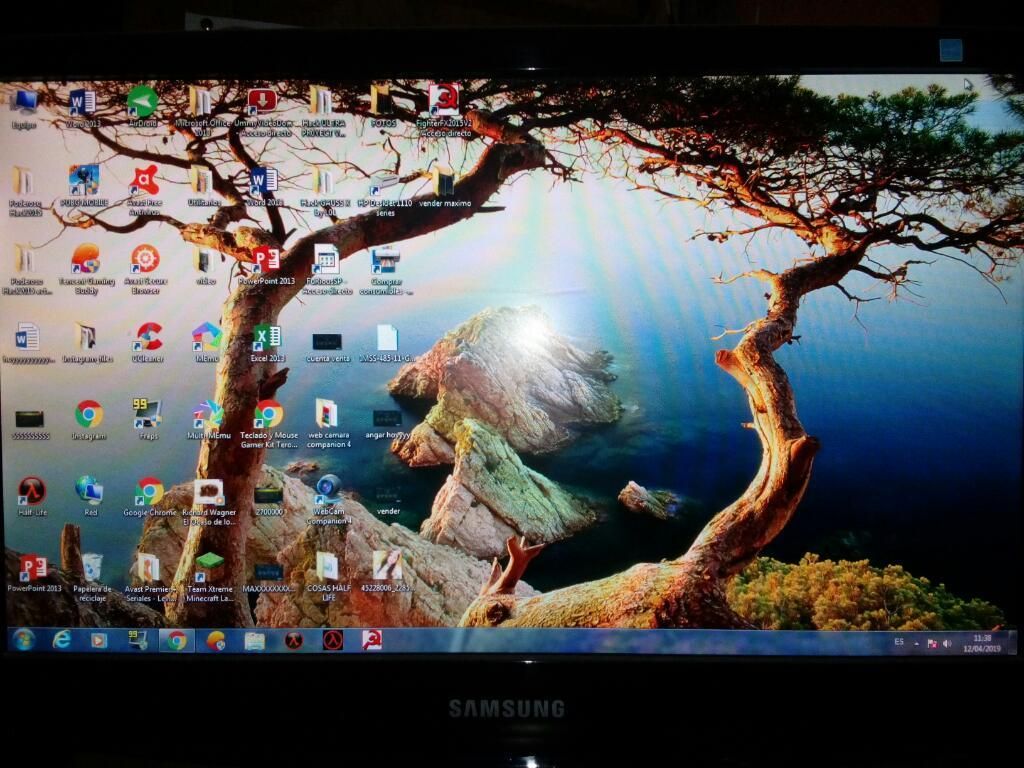Launch Team Xtreme Minecraft Launcher shortcut
This screenshot has width=1024, height=768.
click(210, 577)
